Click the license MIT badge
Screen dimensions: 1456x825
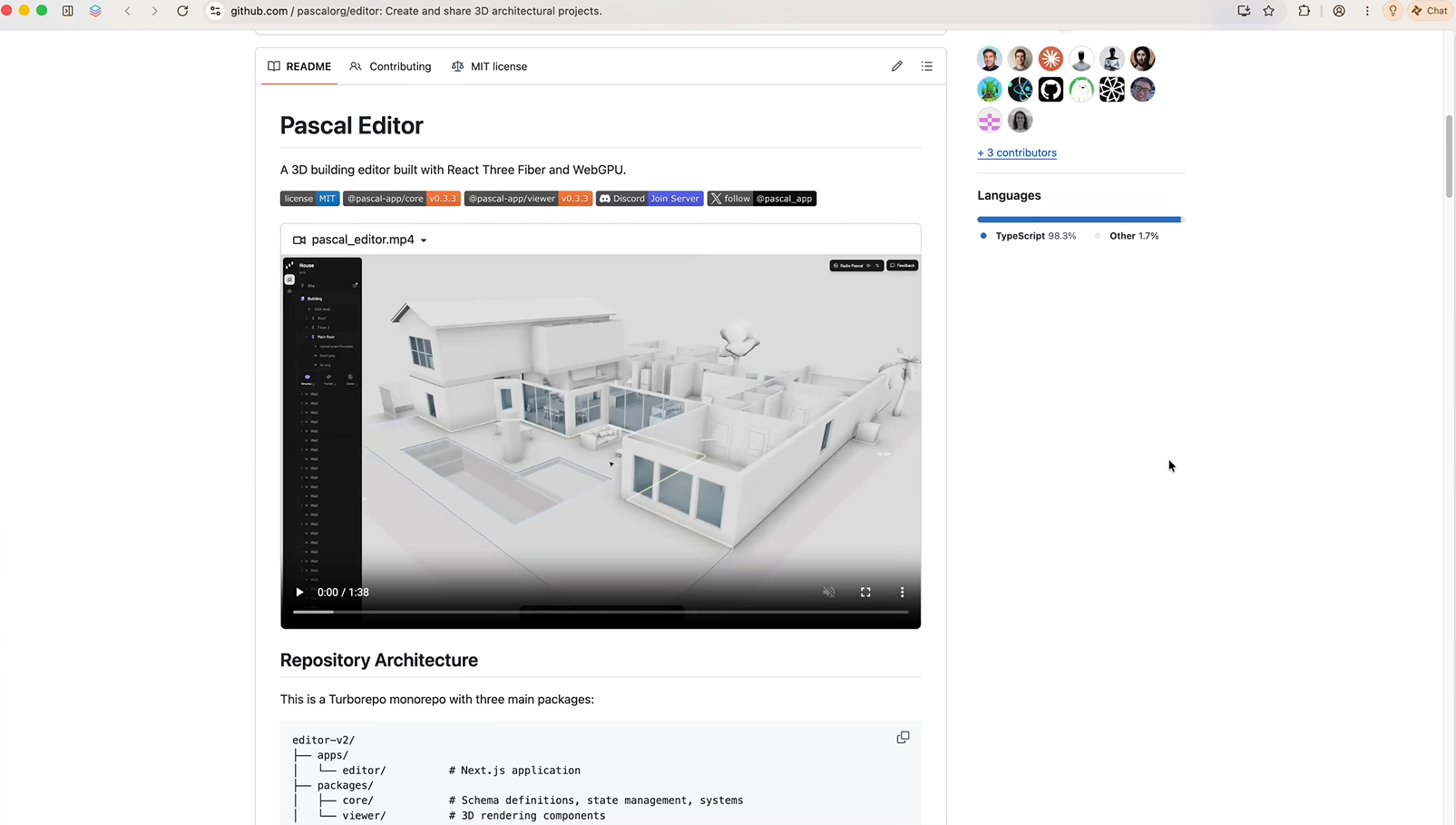[x=309, y=199]
